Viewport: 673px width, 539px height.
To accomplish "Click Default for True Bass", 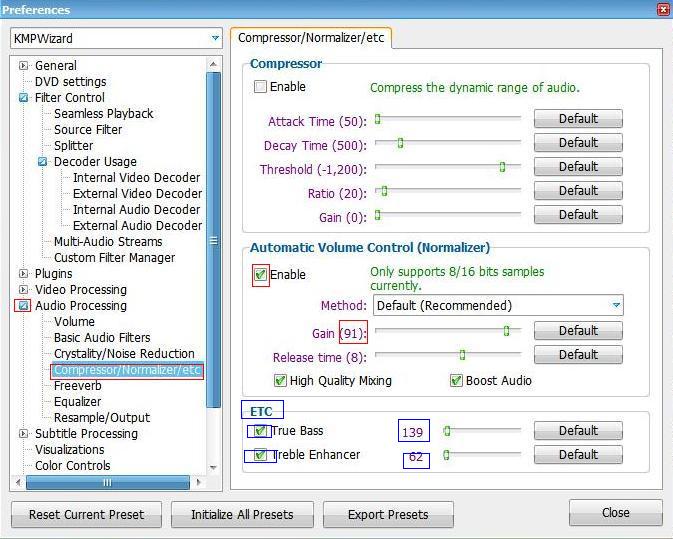I will click(578, 430).
